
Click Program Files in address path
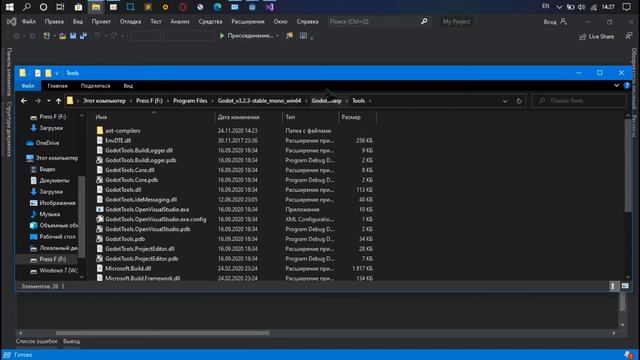[190, 101]
